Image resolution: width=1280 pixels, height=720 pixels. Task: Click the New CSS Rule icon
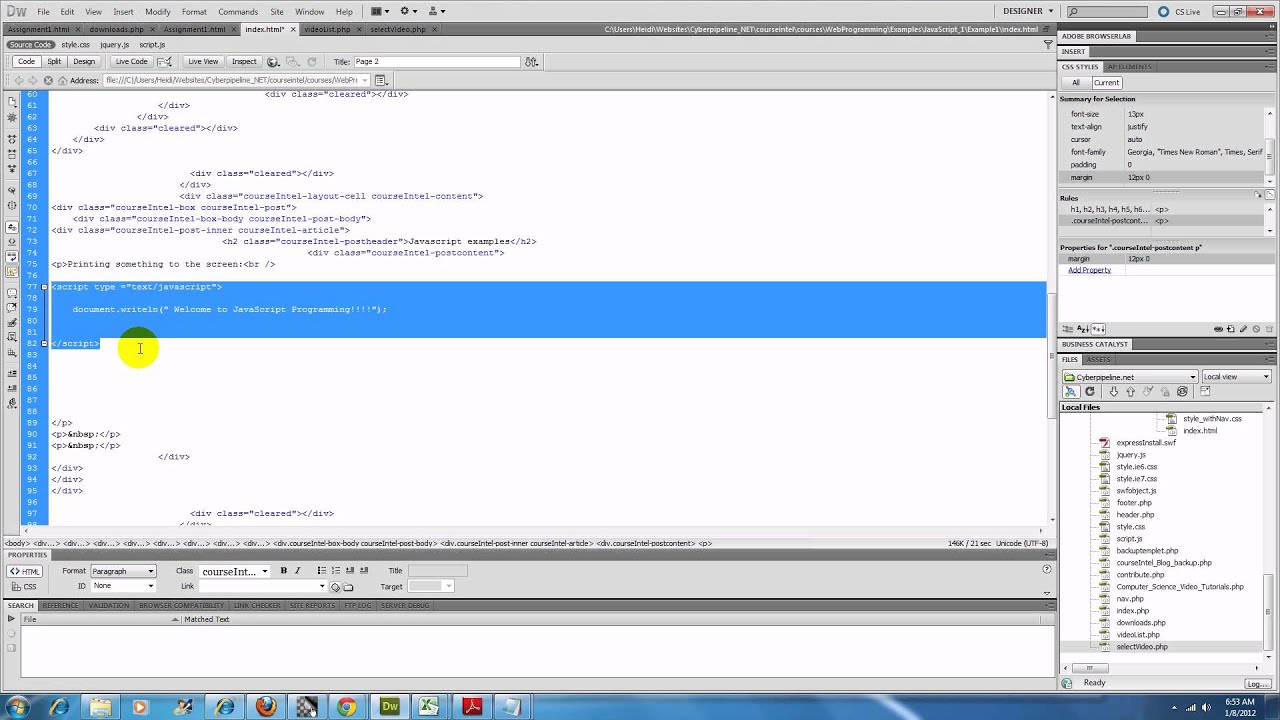(x=1231, y=329)
